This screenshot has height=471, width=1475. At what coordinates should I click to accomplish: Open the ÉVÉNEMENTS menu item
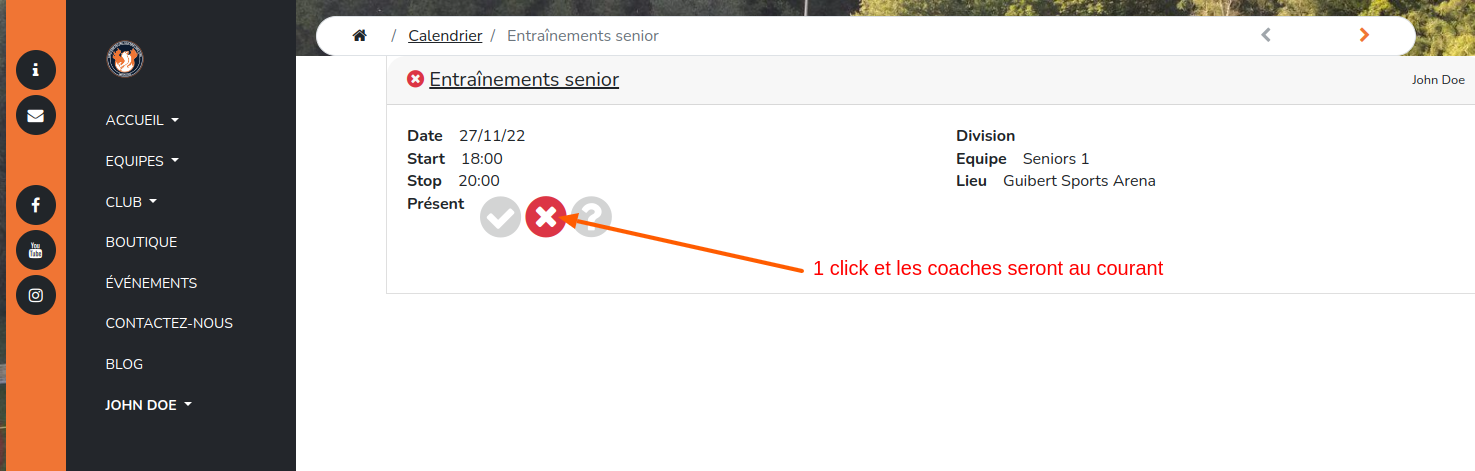click(151, 283)
